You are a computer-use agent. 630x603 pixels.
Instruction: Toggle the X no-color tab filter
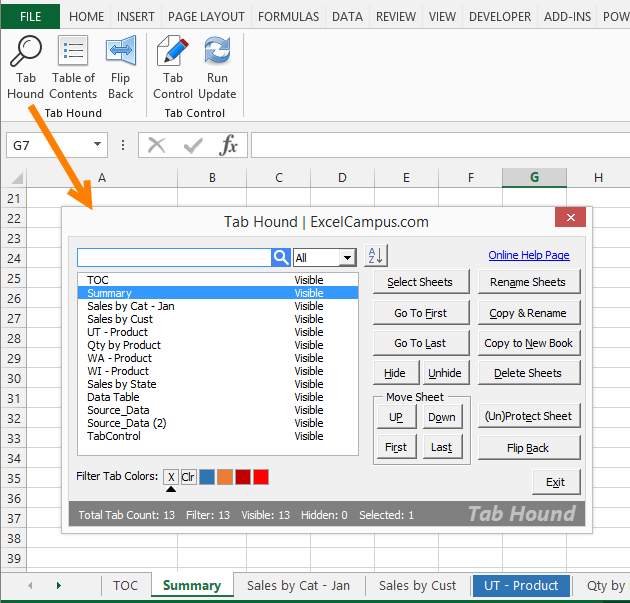coord(171,477)
